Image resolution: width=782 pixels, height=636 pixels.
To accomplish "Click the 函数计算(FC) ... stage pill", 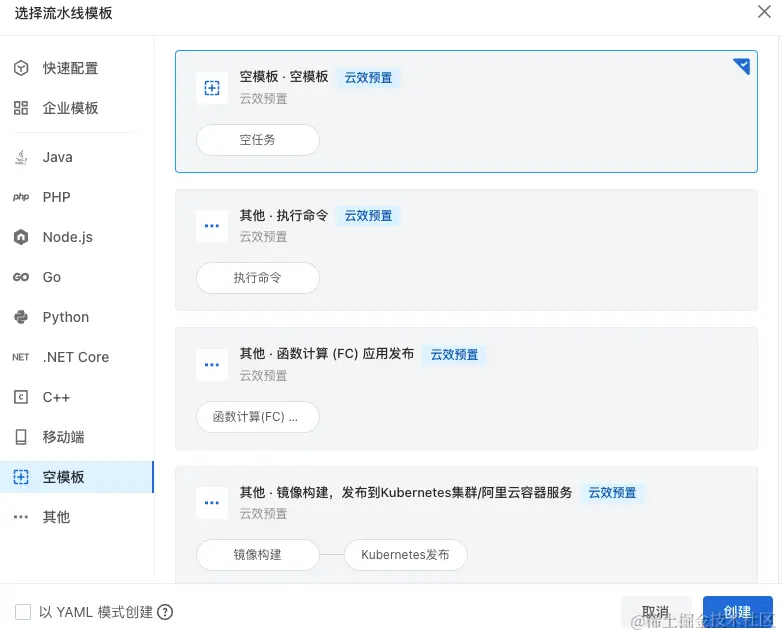I will [x=258, y=417].
